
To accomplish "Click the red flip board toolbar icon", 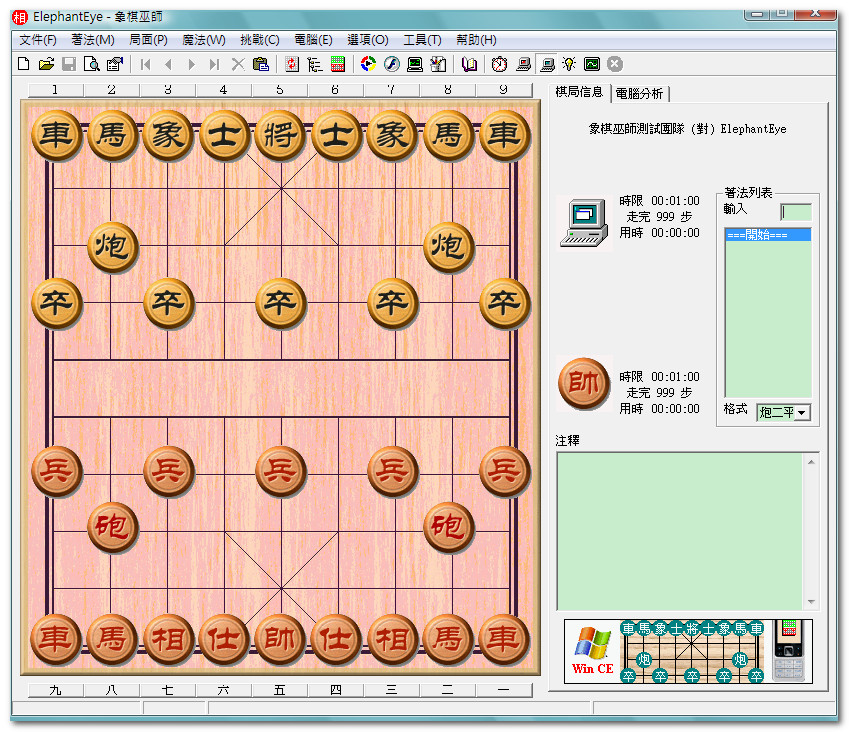I will (x=292, y=64).
